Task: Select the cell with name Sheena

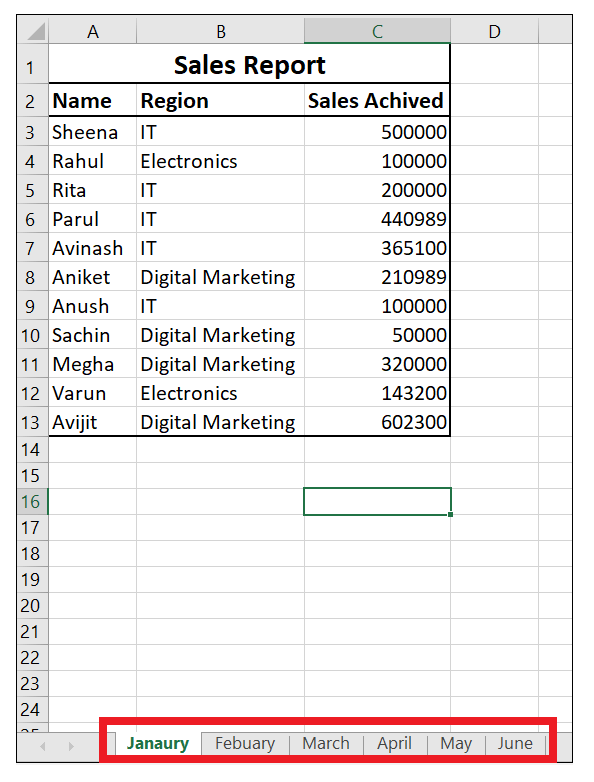Action: click(x=92, y=132)
